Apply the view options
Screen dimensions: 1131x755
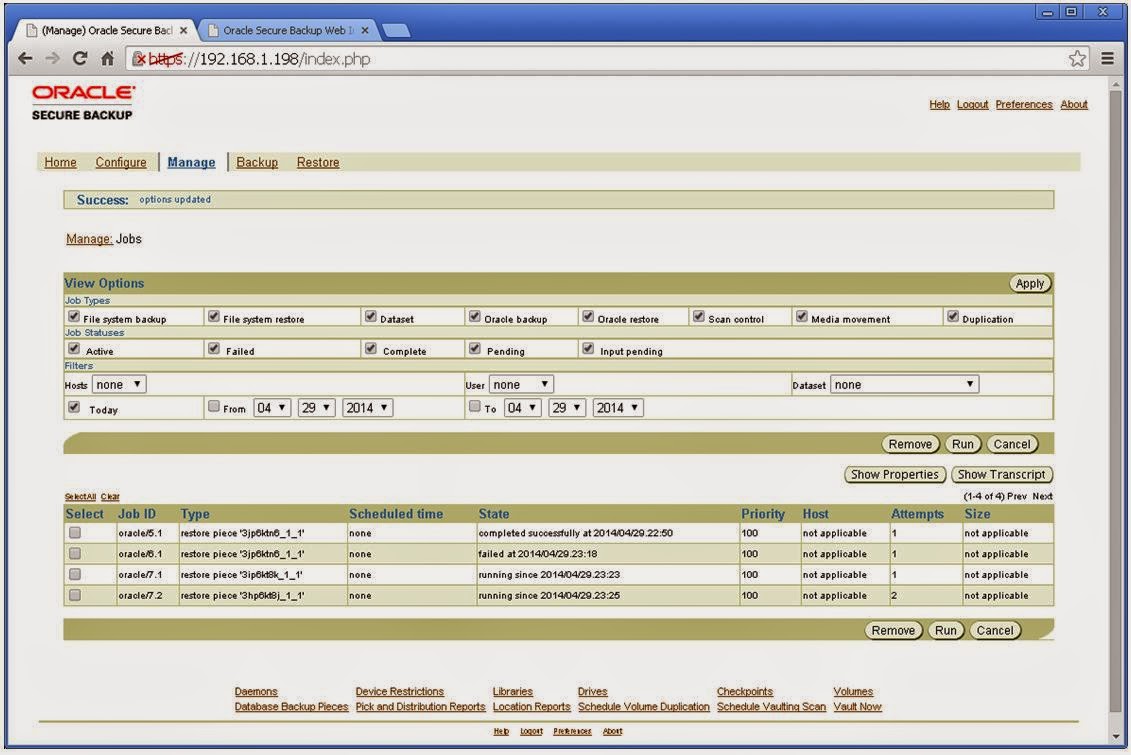click(x=1030, y=283)
